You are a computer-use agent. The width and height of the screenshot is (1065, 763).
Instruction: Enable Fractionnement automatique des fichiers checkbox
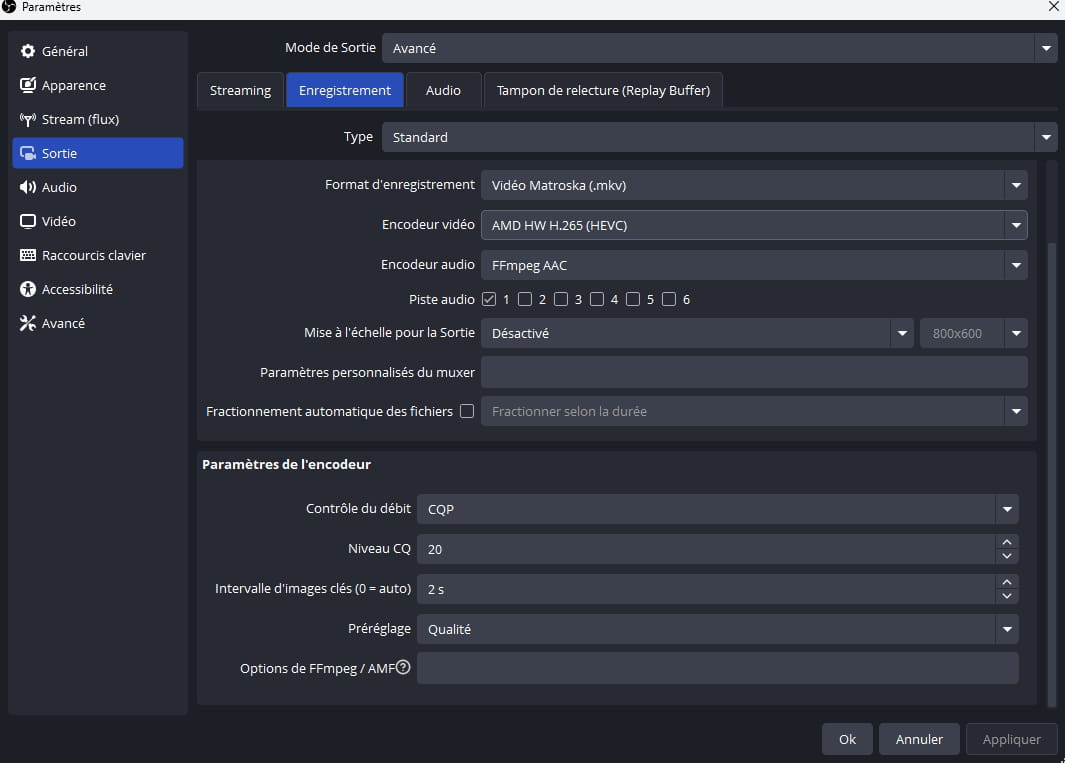coord(467,411)
